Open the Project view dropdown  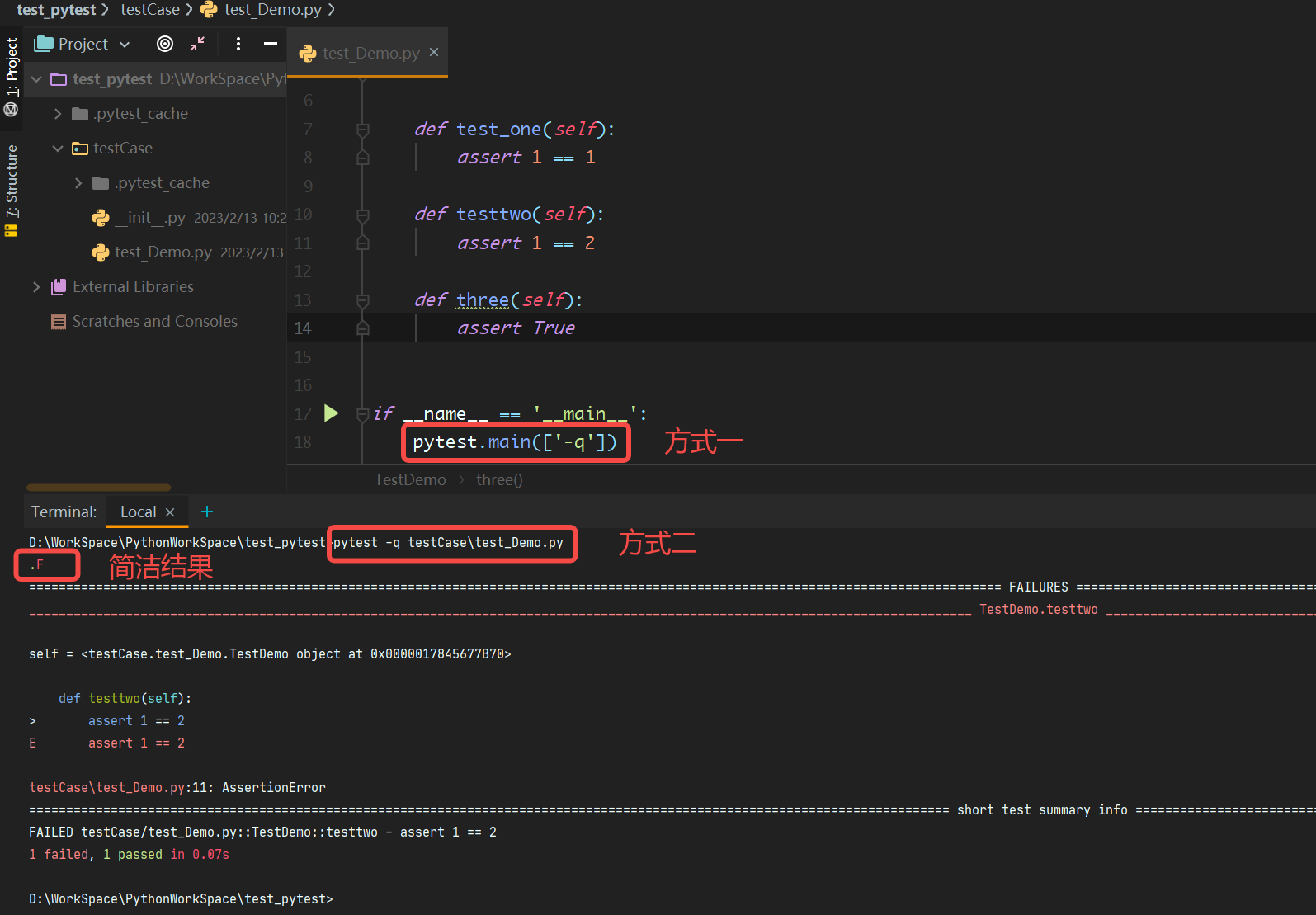tap(125, 45)
